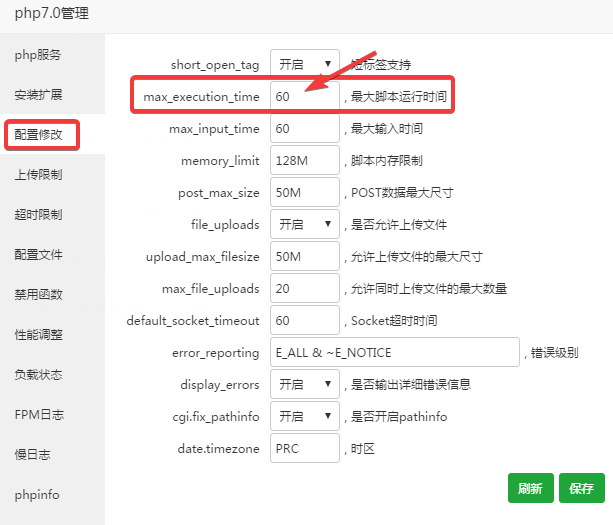Open the 超时限制 tab

[x=38, y=215]
